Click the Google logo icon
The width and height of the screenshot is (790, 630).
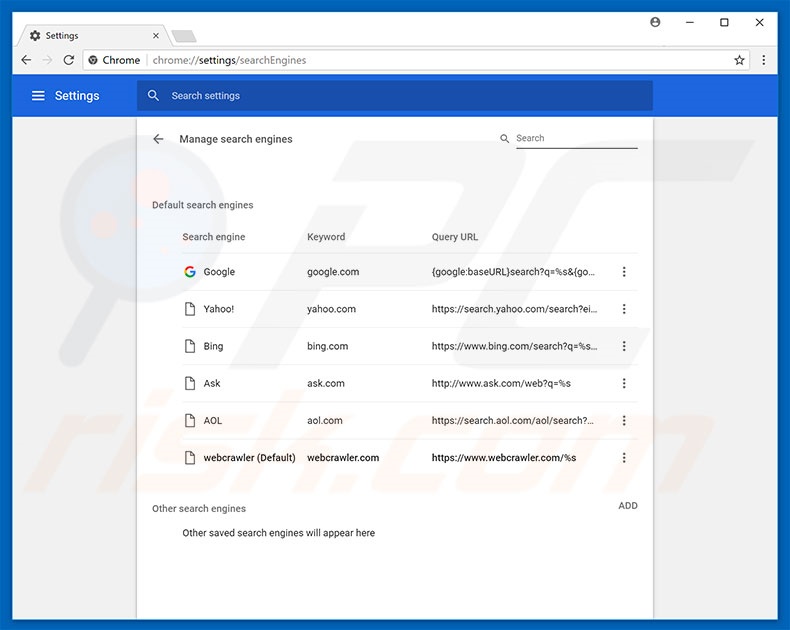tap(190, 272)
